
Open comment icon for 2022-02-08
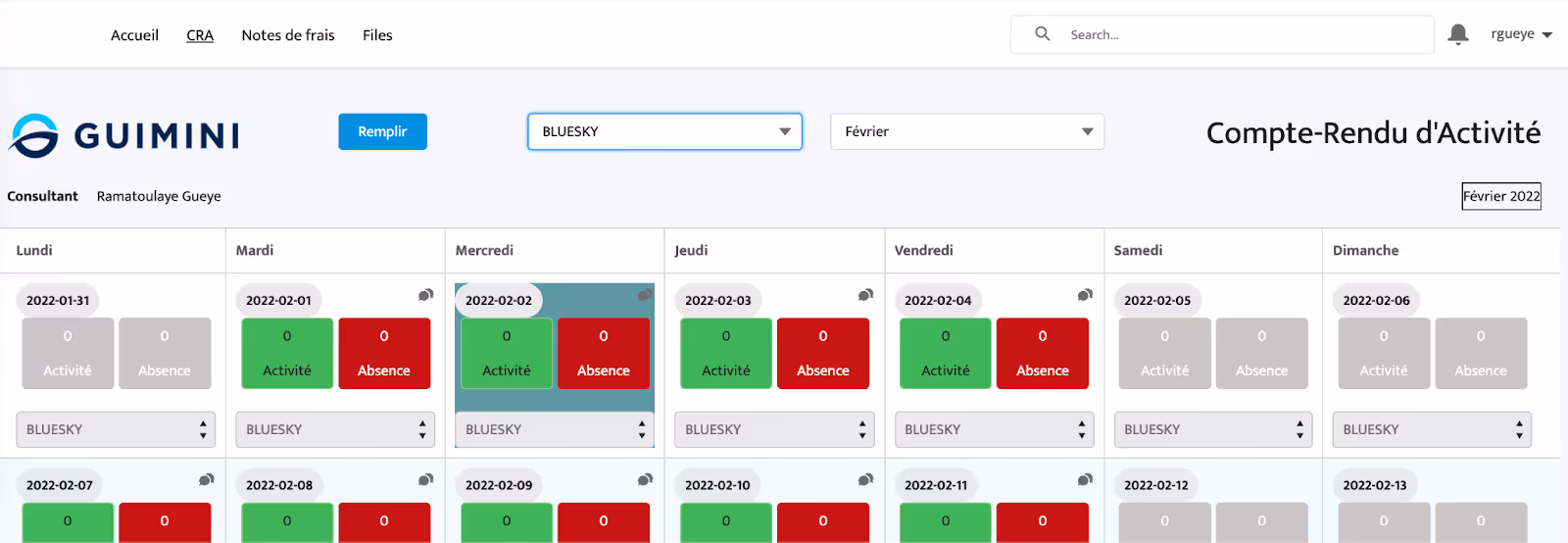pyautogui.click(x=425, y=479)
